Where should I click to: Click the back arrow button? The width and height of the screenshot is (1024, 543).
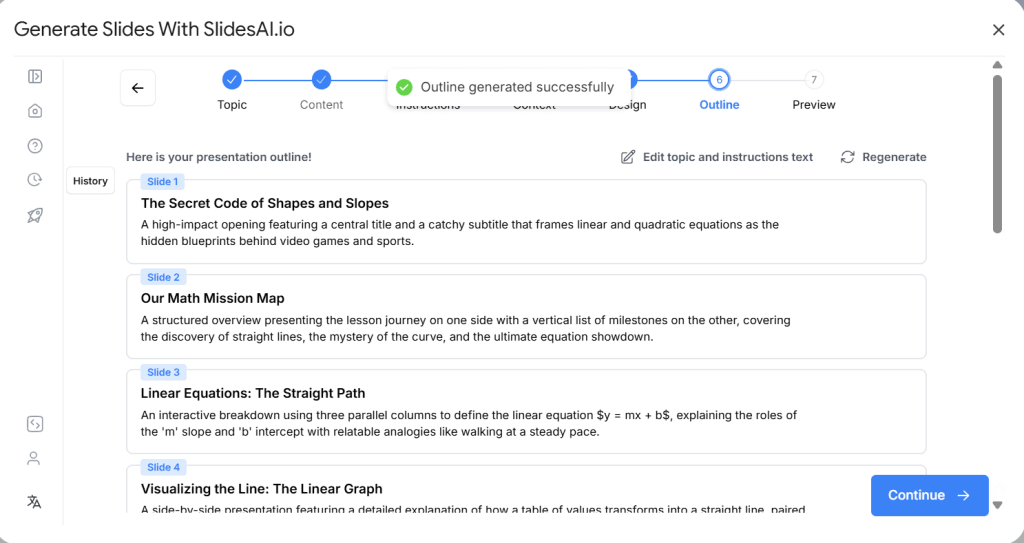pyautogui.click(x=138, y=88)
